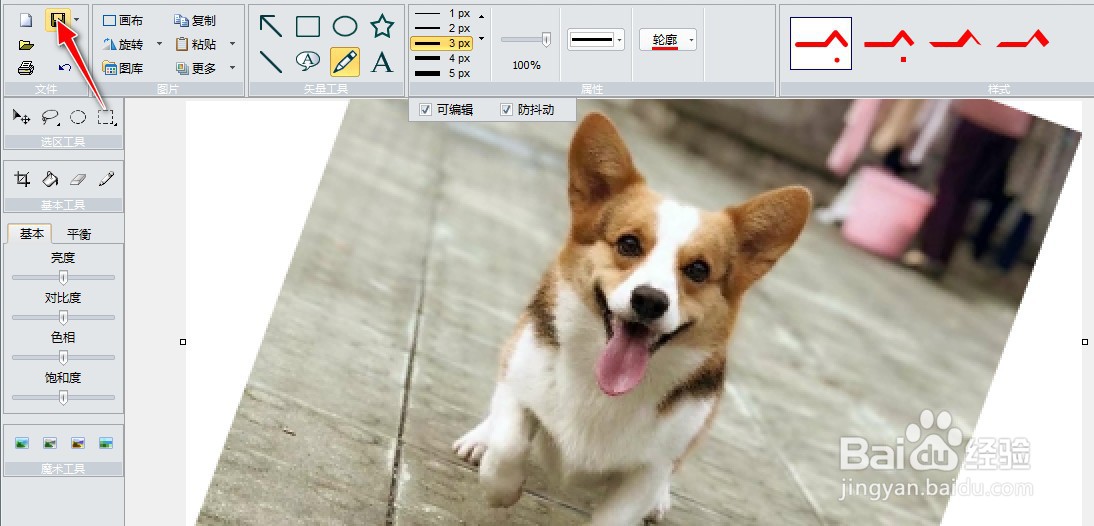Open the save button dropdown arrow
This screenshot has height=526, width=1094.
[76, 20]
